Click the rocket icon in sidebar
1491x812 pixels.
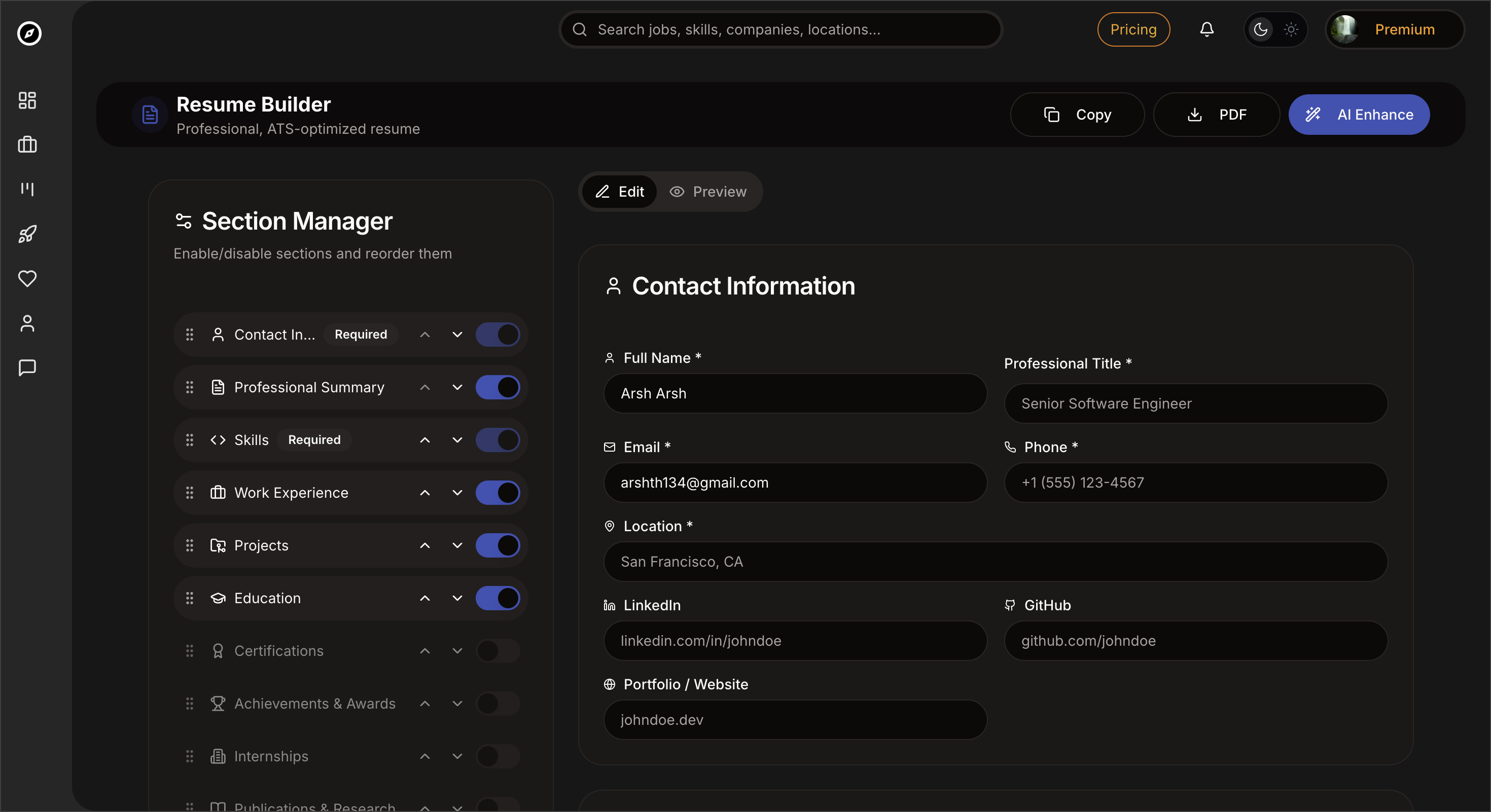pos(27,234)
